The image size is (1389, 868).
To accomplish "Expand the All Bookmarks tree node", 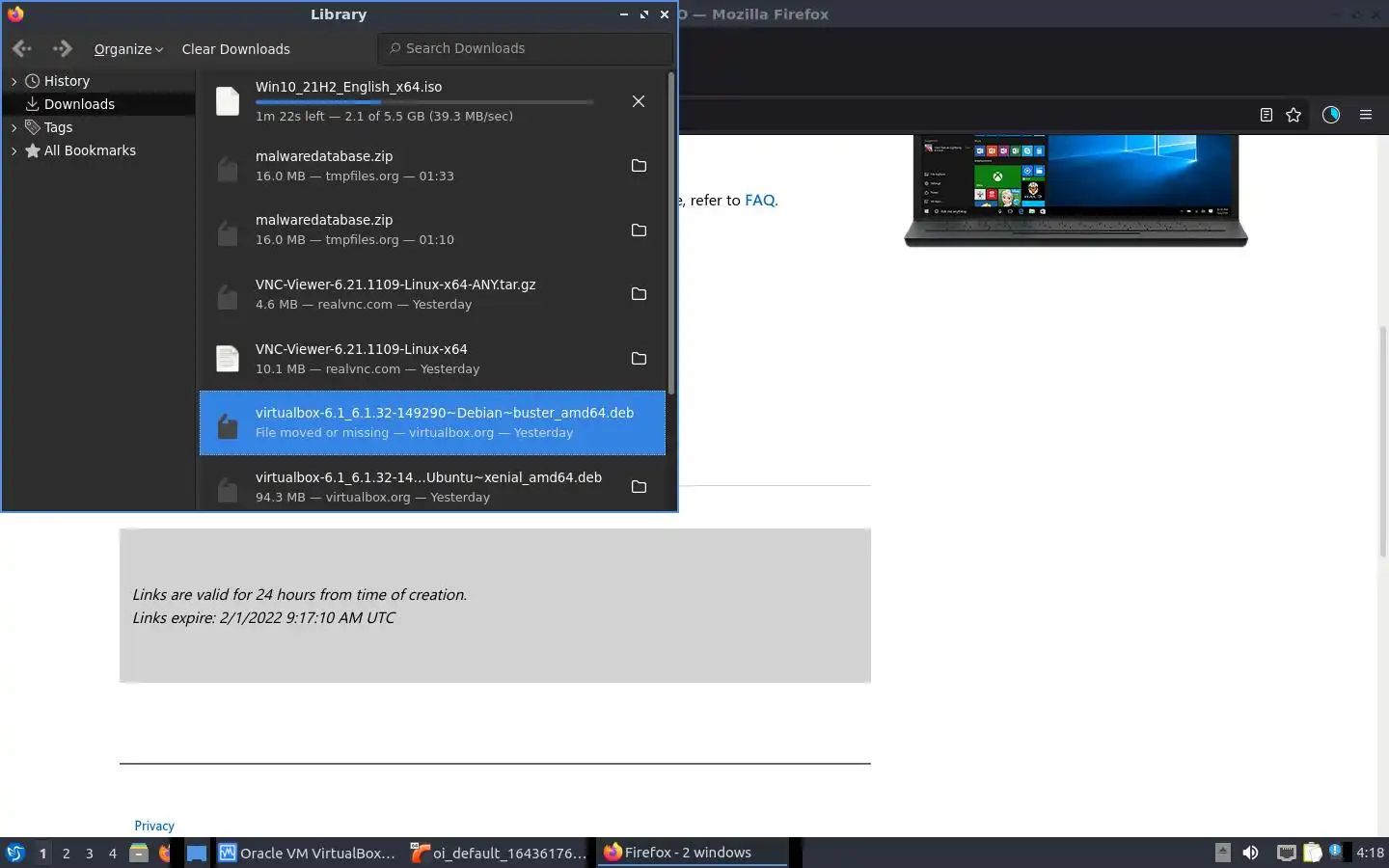I will pyautogui.click(x=14, y=150).
